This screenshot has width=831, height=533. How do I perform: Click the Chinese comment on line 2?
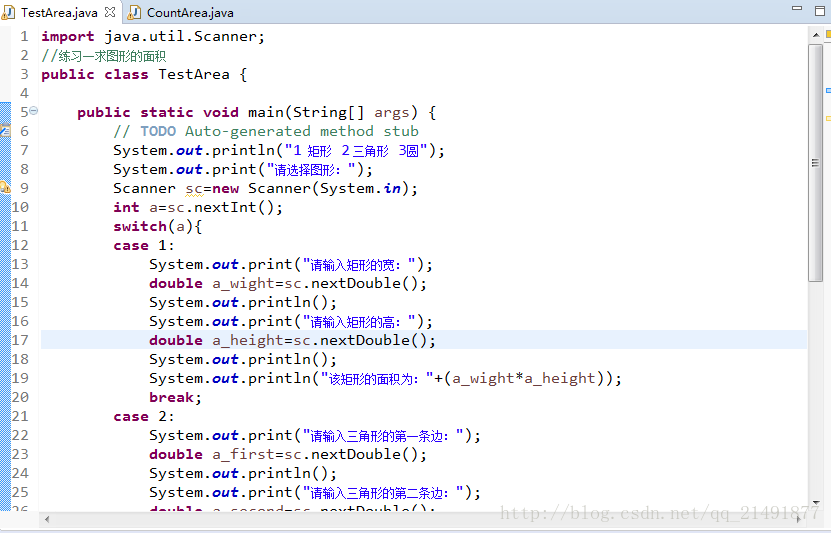(104, 56)
